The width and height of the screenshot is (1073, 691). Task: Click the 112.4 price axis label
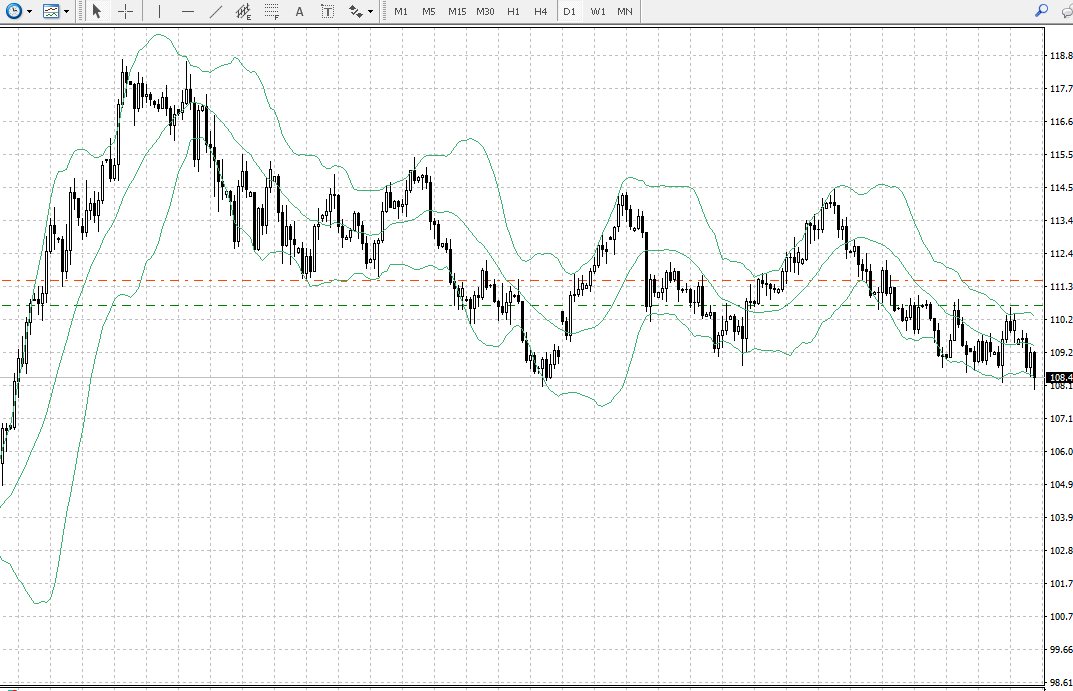coord(1061,253)
